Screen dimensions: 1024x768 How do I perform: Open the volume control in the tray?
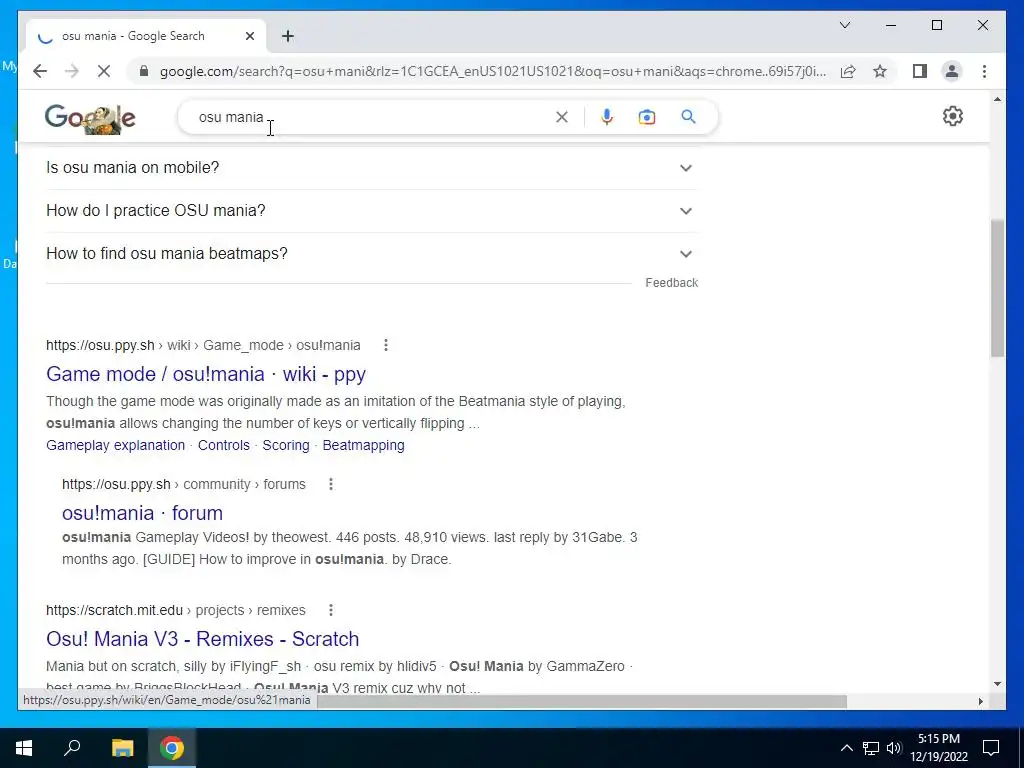[x=893, y=748]
